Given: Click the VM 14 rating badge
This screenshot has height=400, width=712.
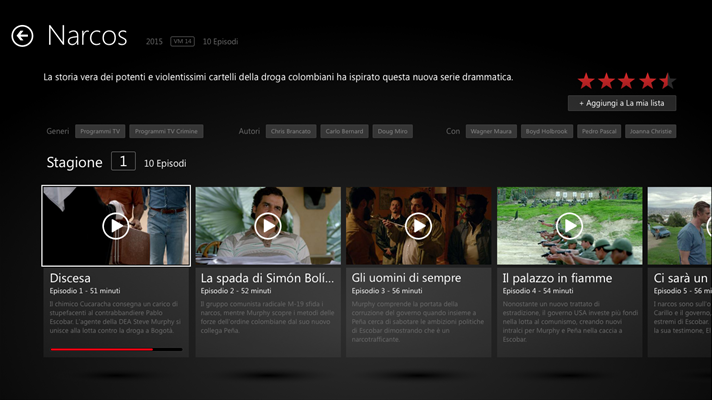Looking at the screenshot, I should coord(182,41).
